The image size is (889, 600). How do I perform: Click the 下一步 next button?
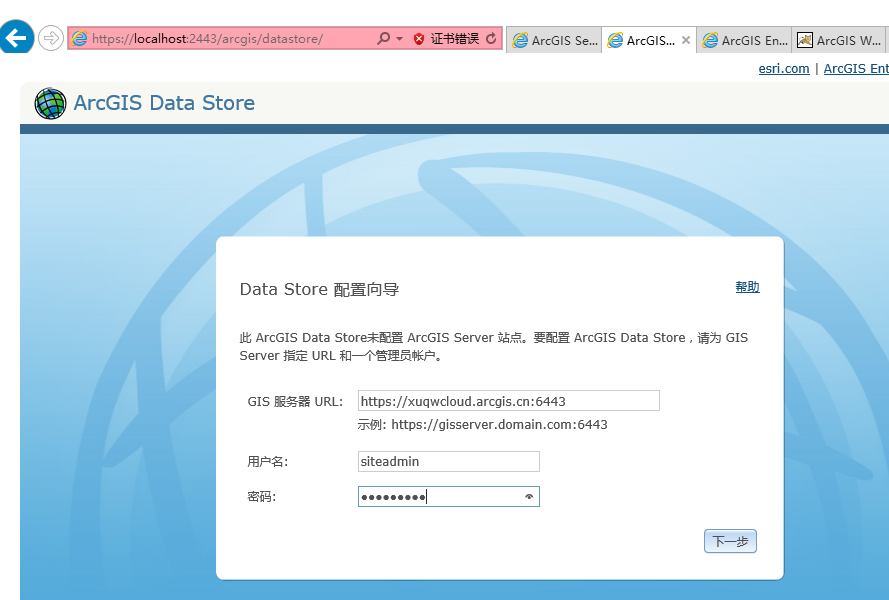click(730, 541)
